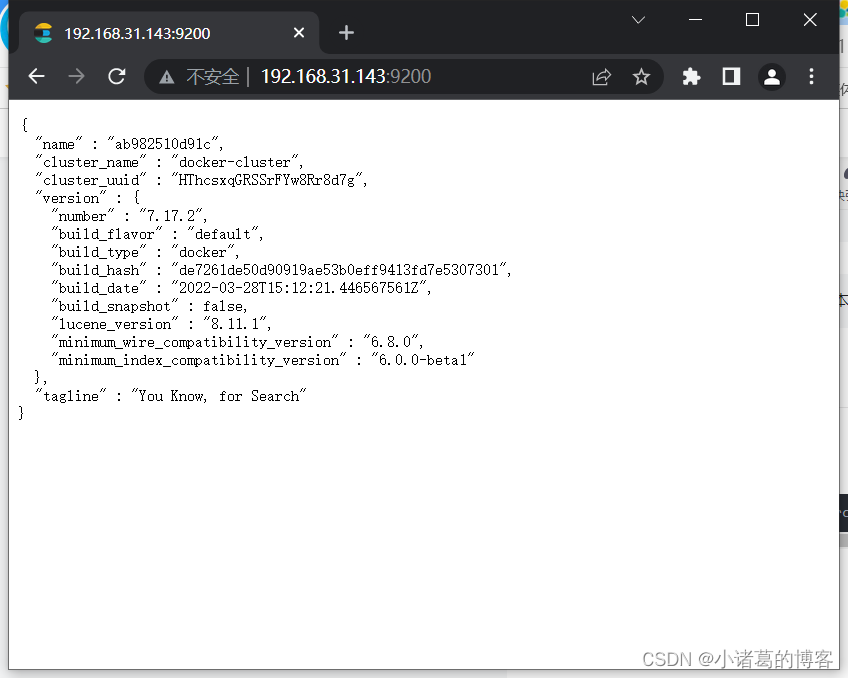Open the Chrome three-dot menu
This screenshot has height=678, width=848.
[811, 76]
